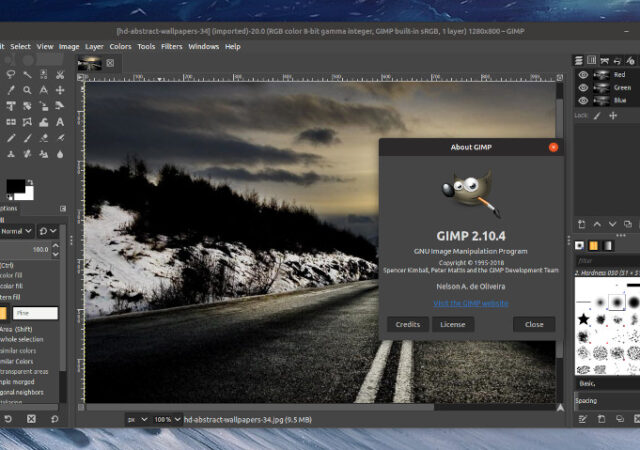The height and width of the screenshot is (450, 640).
Task: Select the Pencil tool
Action: [11, 138]
